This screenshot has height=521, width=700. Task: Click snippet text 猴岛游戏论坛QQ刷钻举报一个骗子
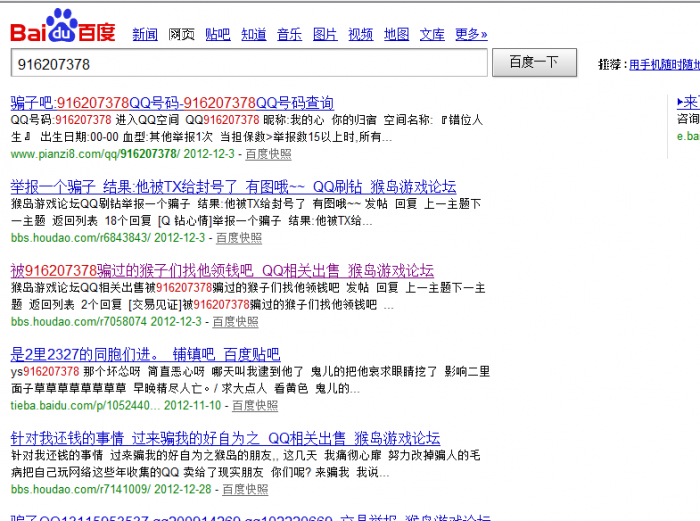point(100,204)
